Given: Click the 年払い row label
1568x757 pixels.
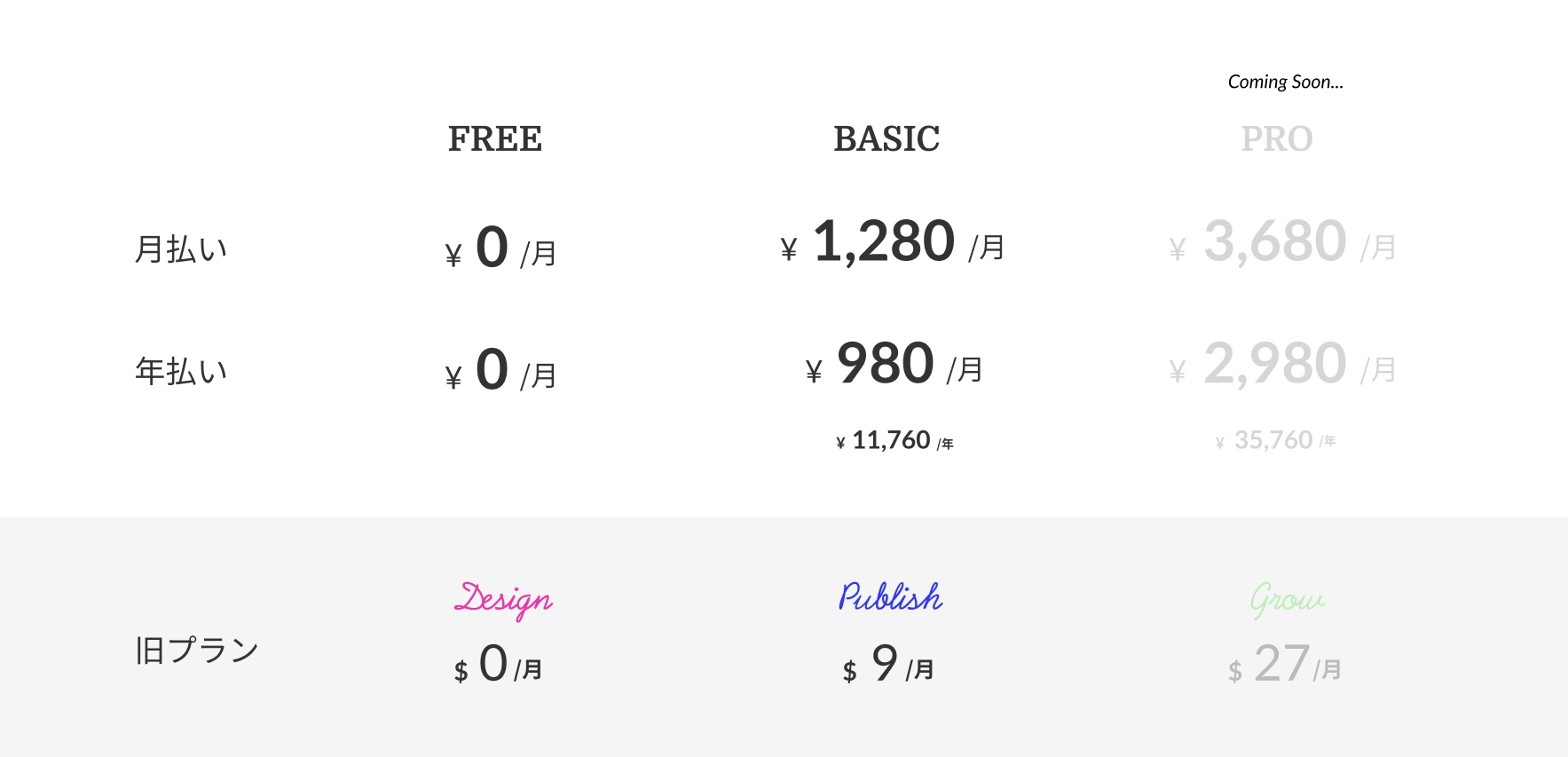Looking at the screenshot, I should pos(181,371).
